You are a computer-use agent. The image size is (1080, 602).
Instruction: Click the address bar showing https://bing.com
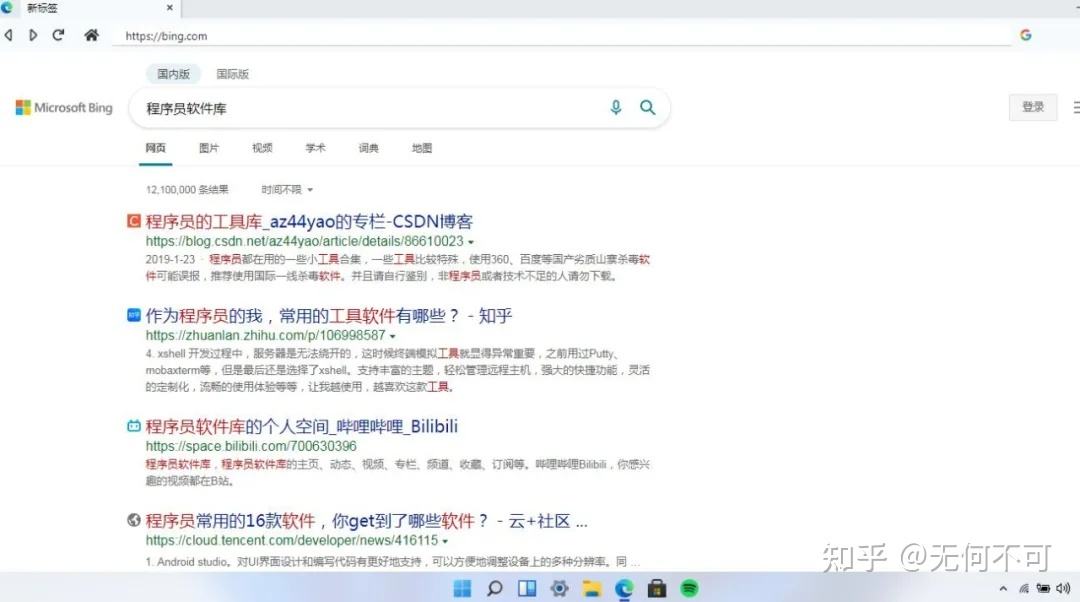561,36
